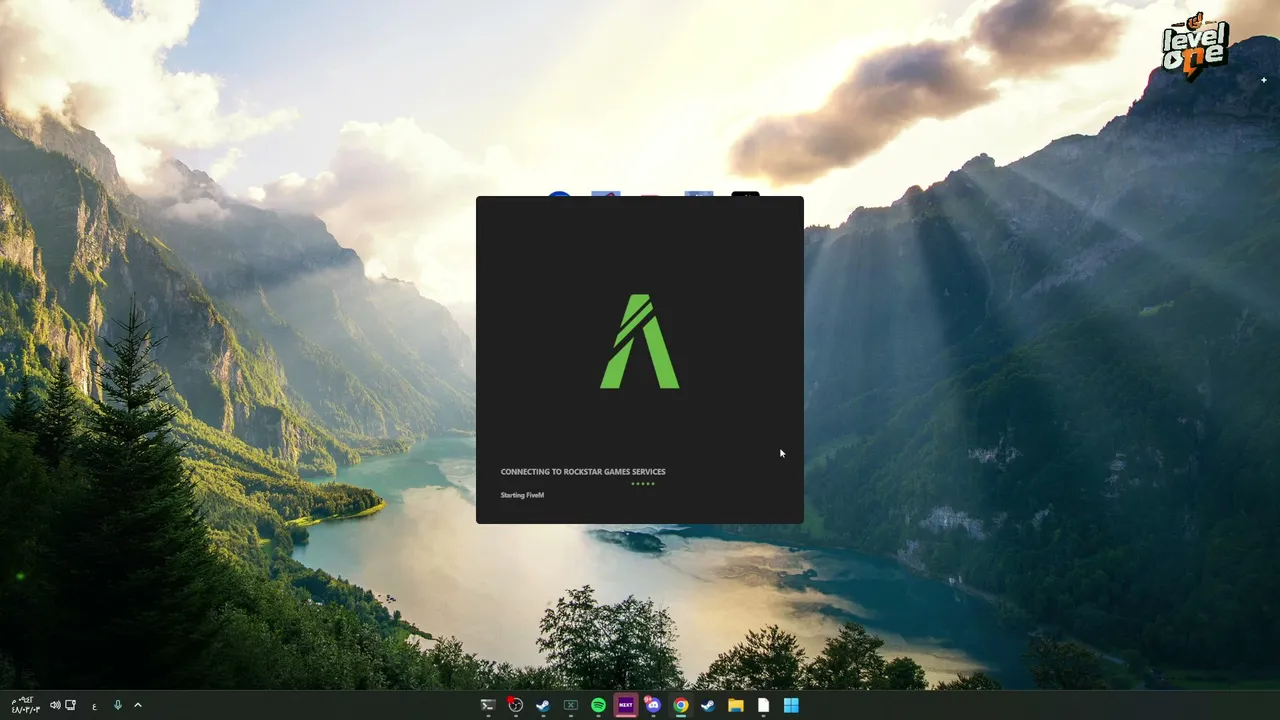
Task: Switch to Google Chrome on the taskbar
Action: point(681,705)
